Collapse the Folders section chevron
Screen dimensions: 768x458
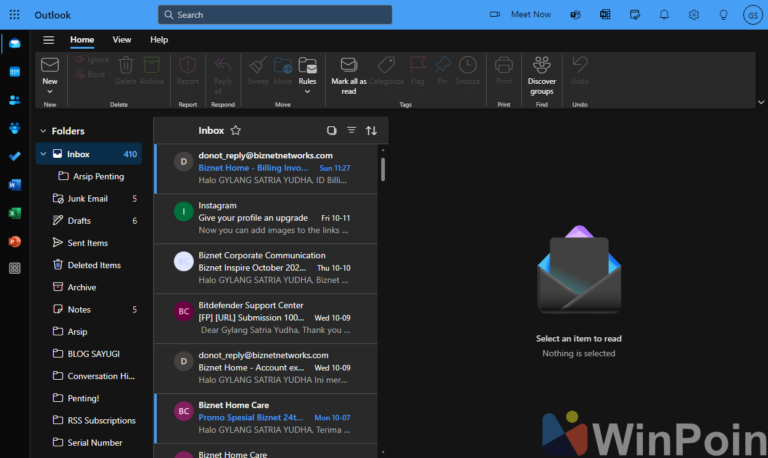(42, 131)
